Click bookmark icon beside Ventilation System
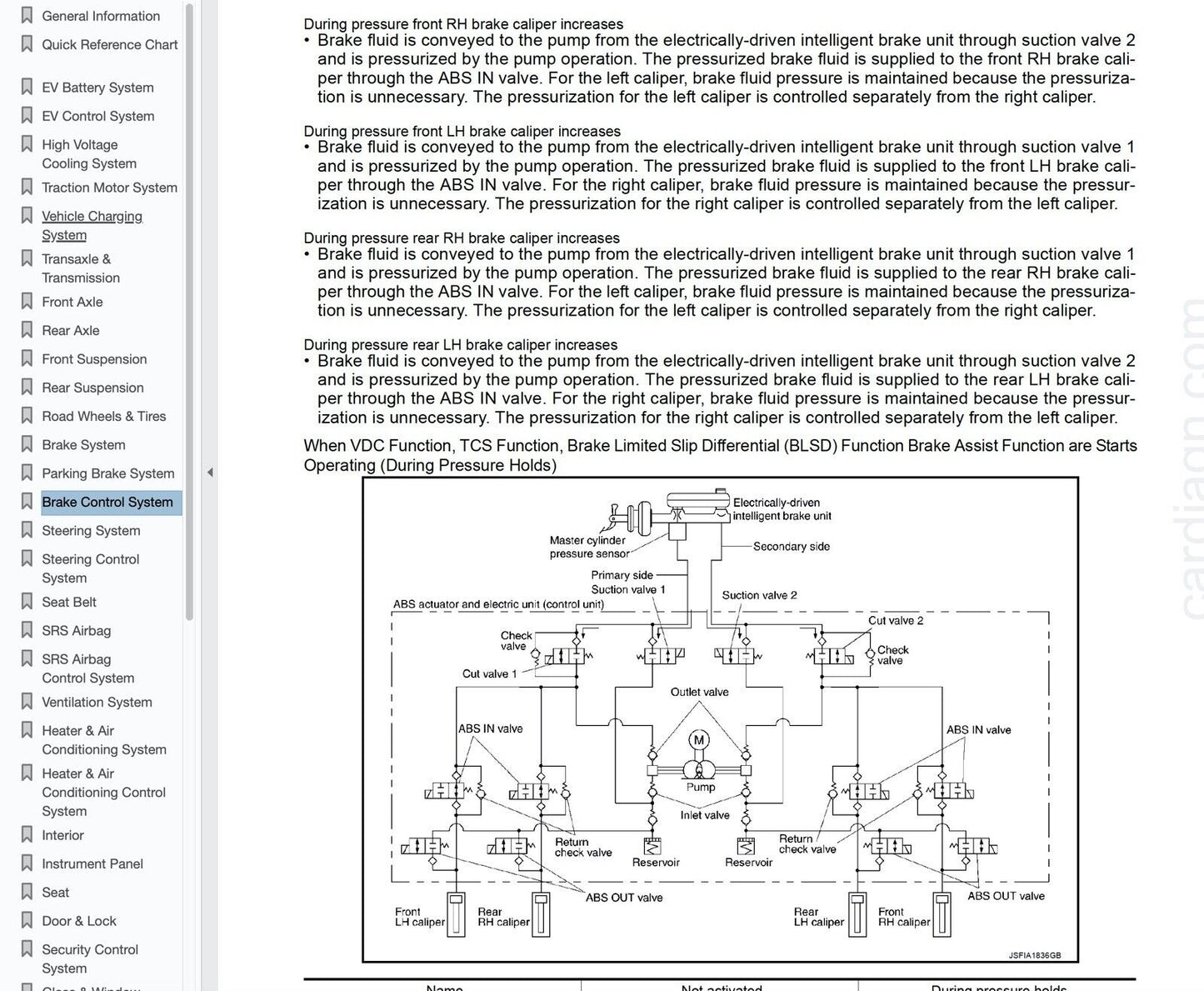This screenshot has height=991, width=1204. pyautogui.click(x=27, y=701)
